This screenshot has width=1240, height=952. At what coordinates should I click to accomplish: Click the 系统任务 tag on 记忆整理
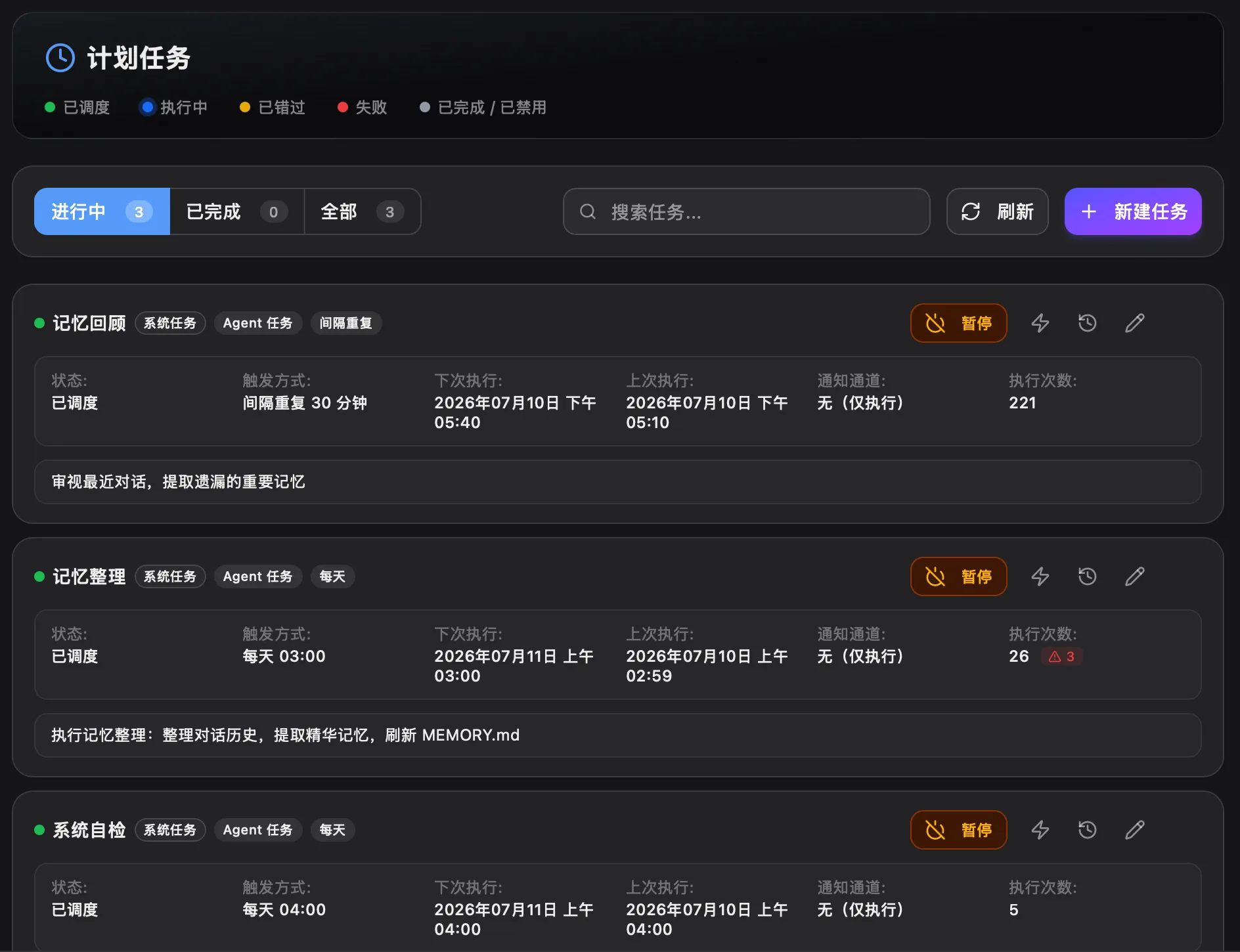tap(170, 576)
